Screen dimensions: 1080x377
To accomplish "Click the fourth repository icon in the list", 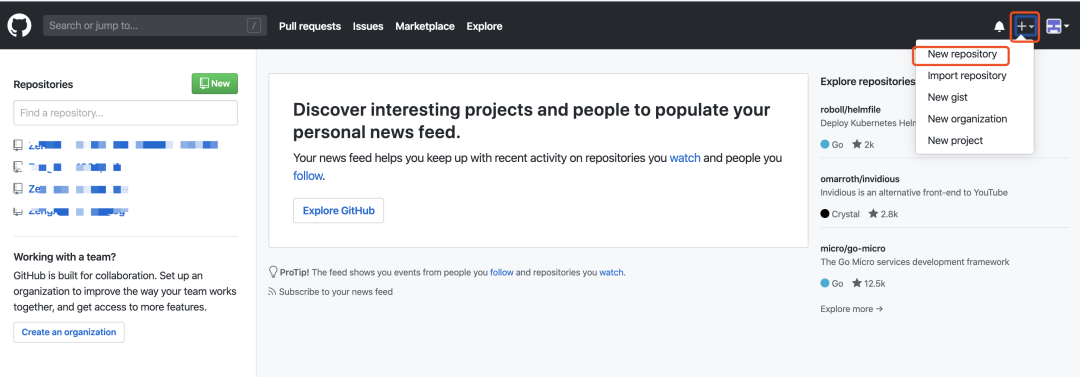I will 18,211.
